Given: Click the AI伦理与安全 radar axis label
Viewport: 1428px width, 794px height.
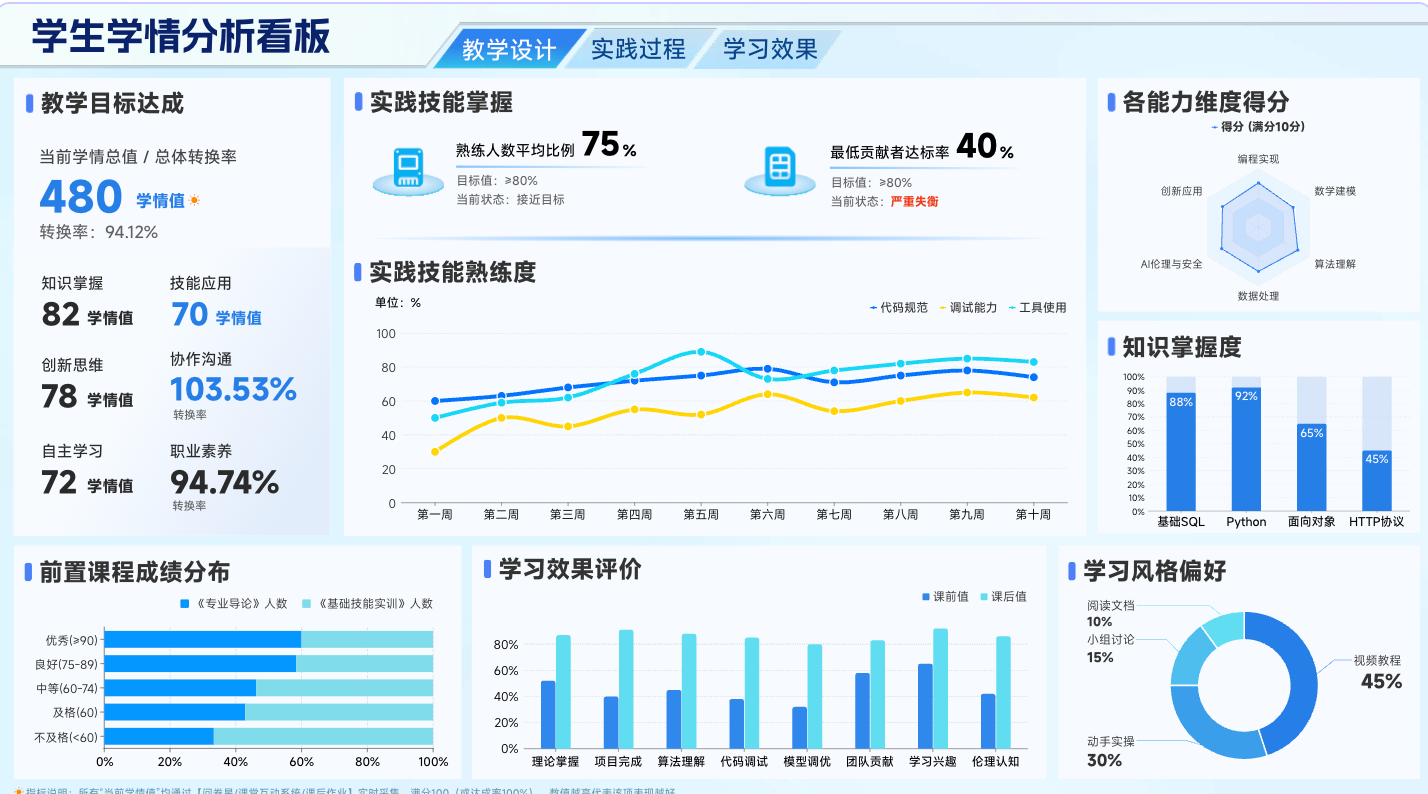Looking at the screenshot, I should coord(1172,264).
